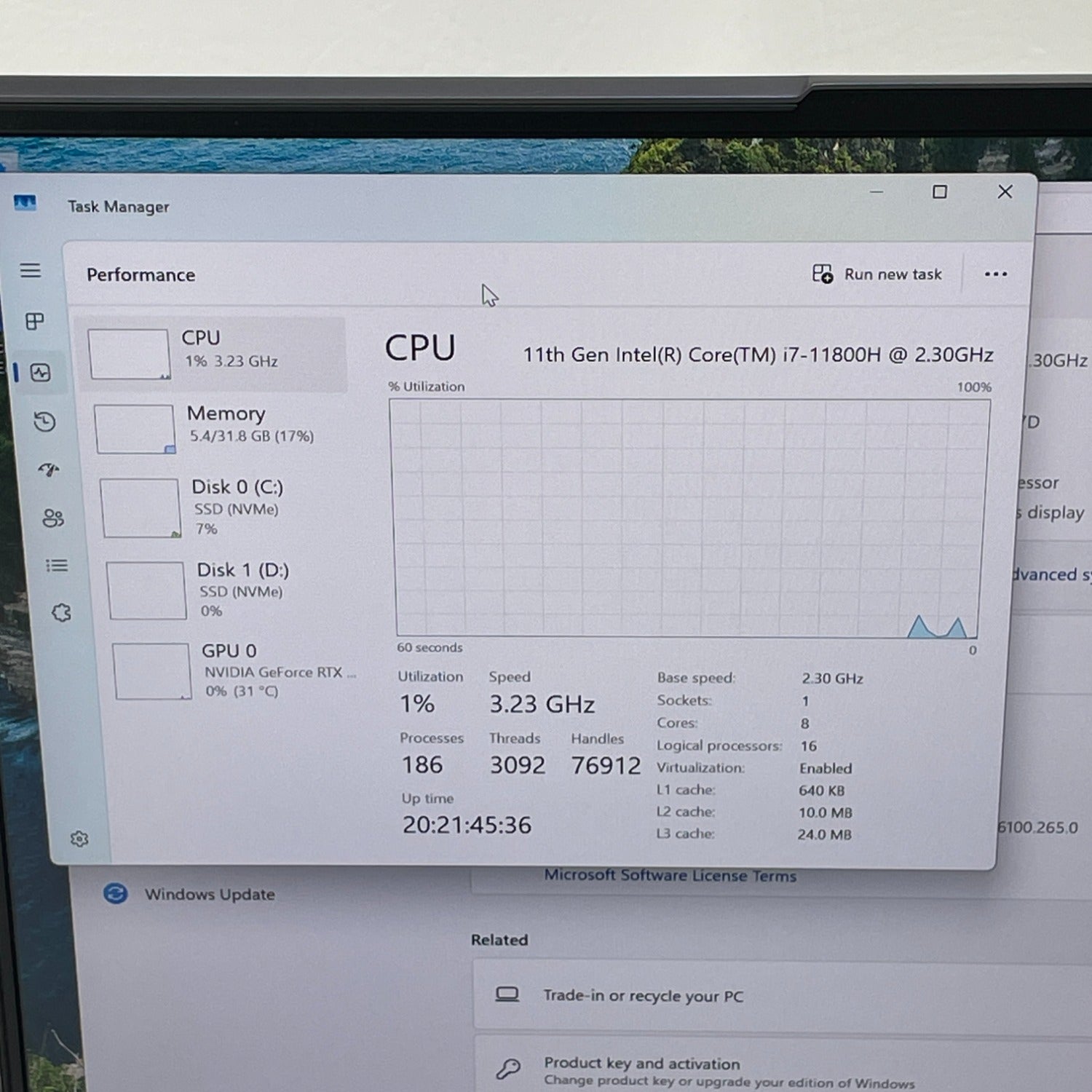Open Task Manager settings gear
The height and width of the screenshot is (1092, 1092).
(x=79, y=839)
